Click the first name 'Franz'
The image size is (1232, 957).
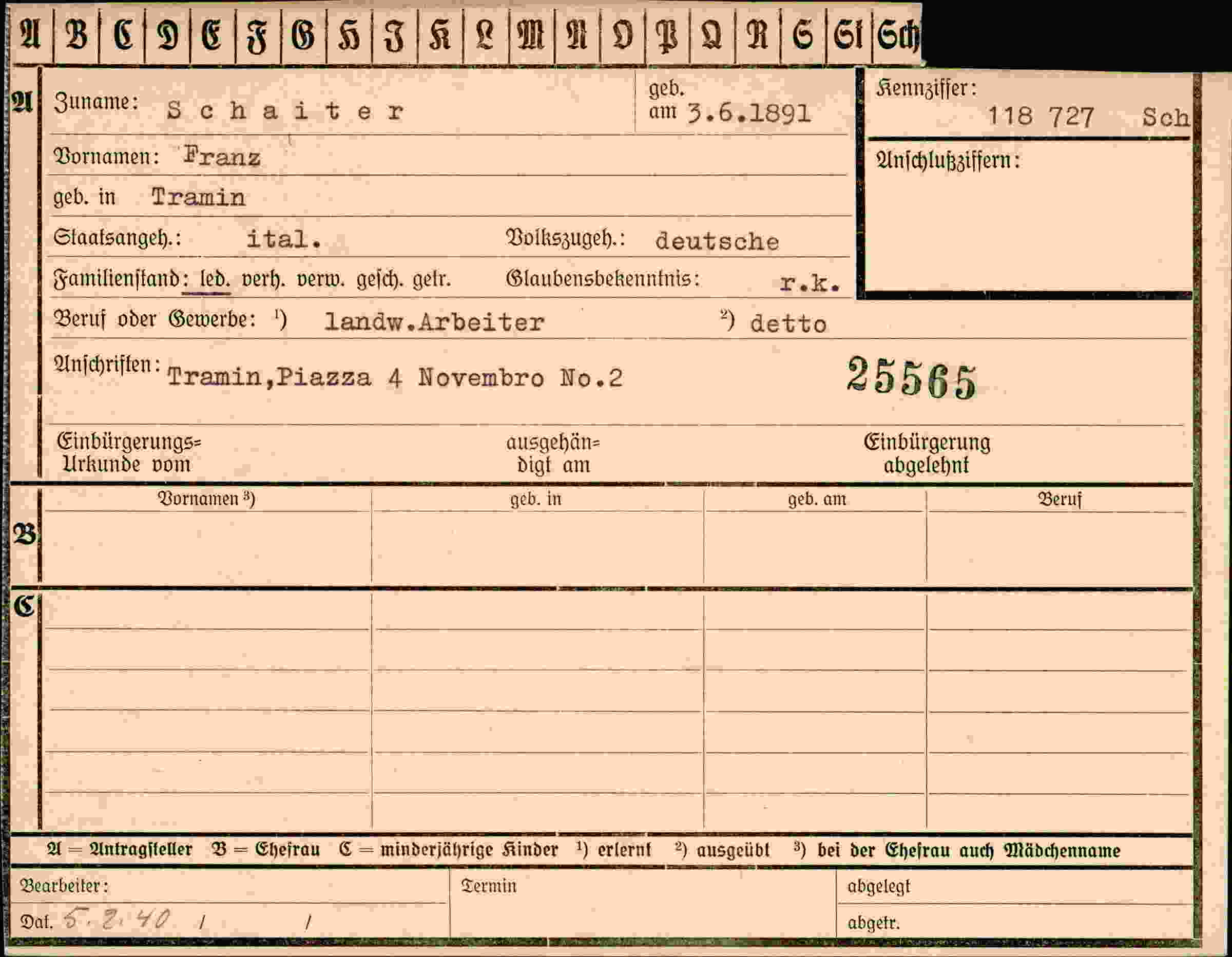point(222,156)
